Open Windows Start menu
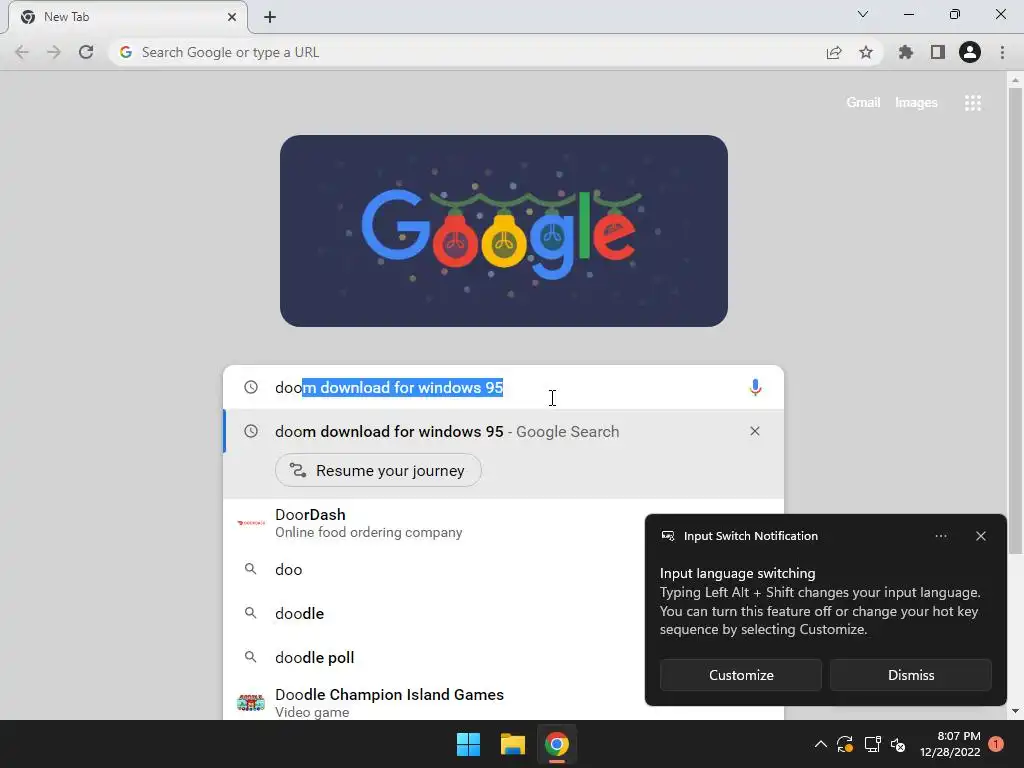The image size is (1024, 768). click(x=468, y=744)
